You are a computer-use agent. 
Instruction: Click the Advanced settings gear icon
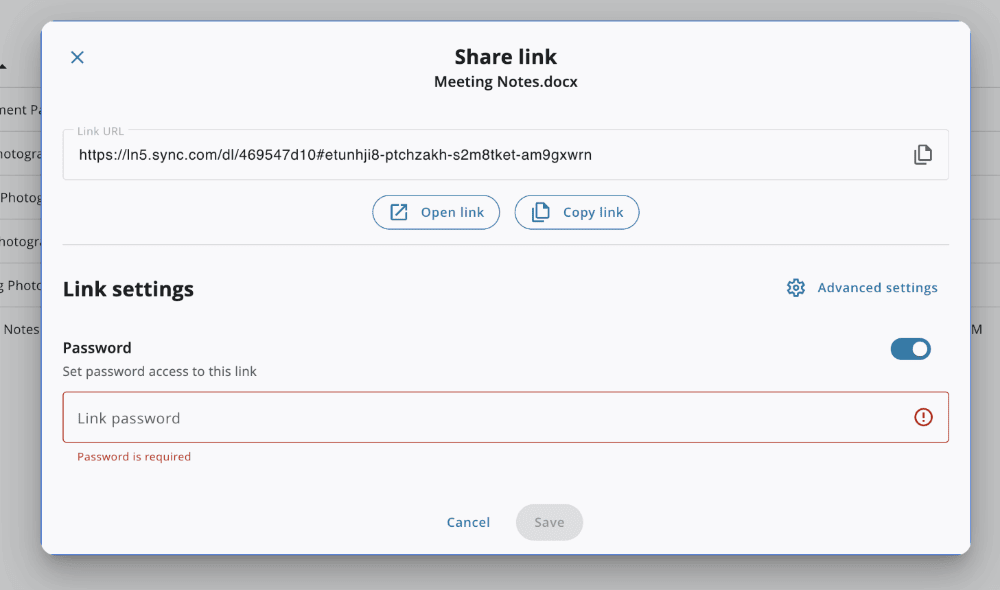[796, 288]
